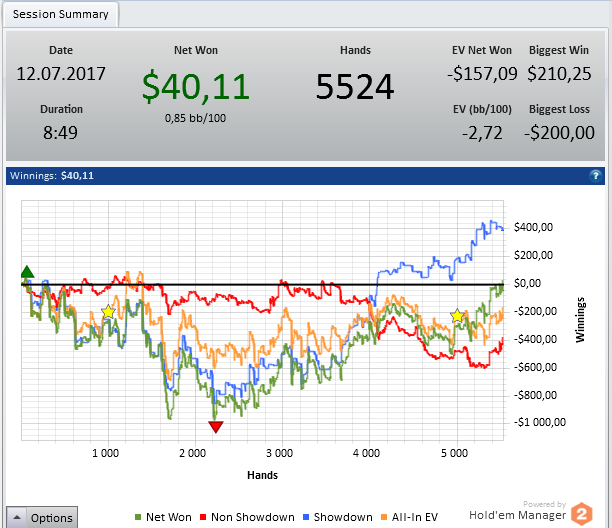612x528 pixels.
Task: Click the duration value 8:49
Action: coord(60,133)
